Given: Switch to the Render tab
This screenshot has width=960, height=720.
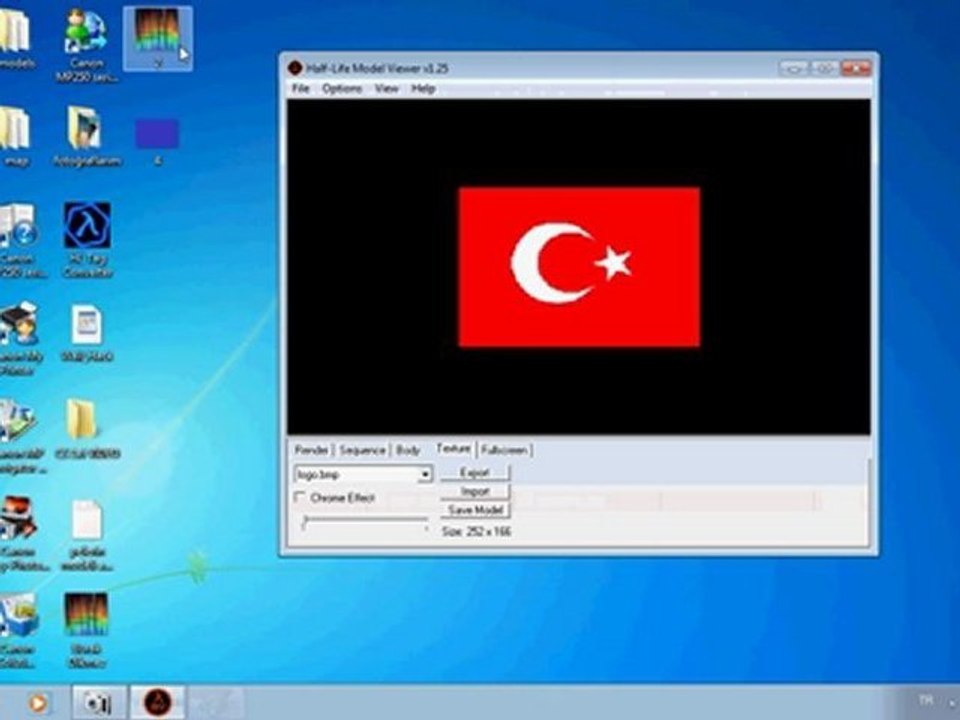Looking at the screenshot, I should click(x=311, y=451).
